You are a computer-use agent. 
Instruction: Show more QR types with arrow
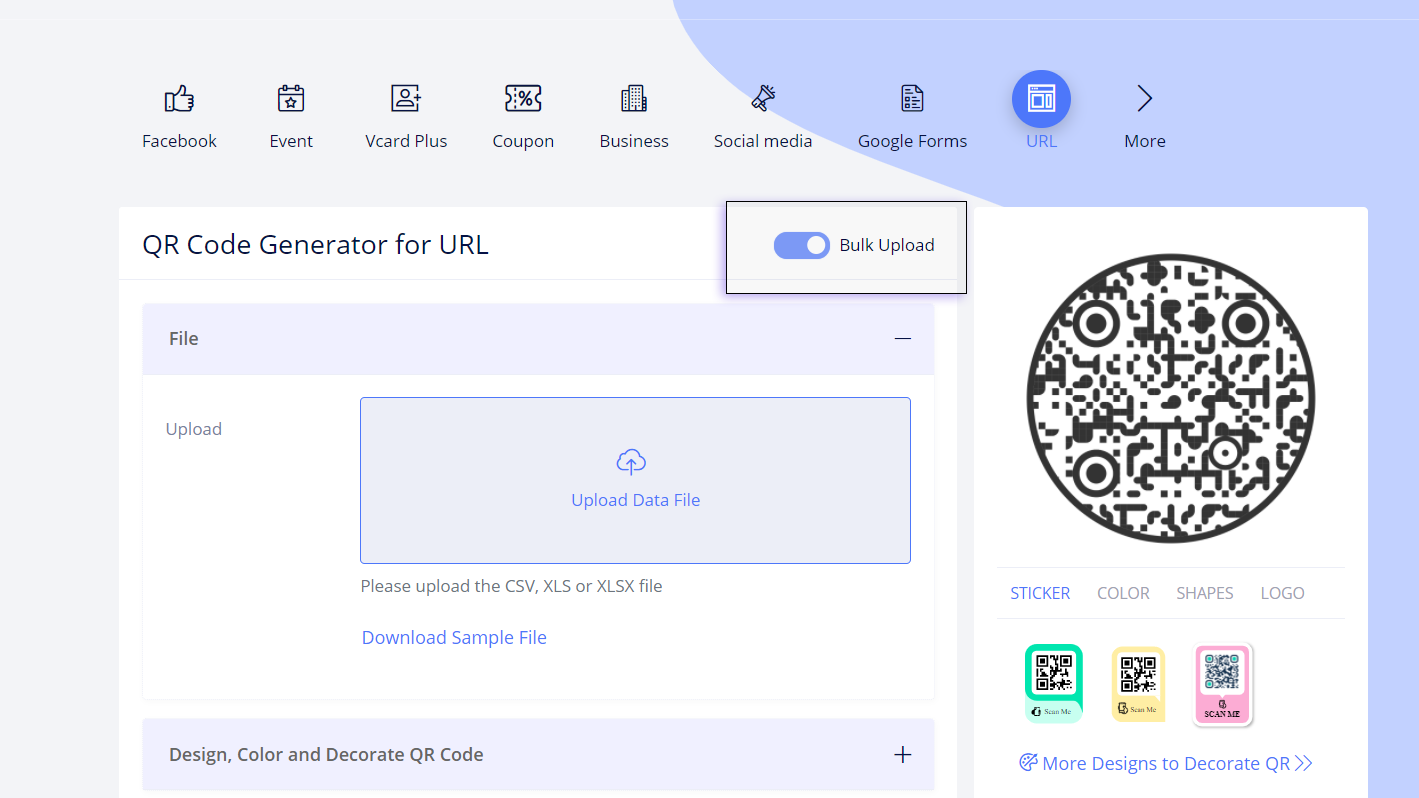click(x=1144, y=99)
